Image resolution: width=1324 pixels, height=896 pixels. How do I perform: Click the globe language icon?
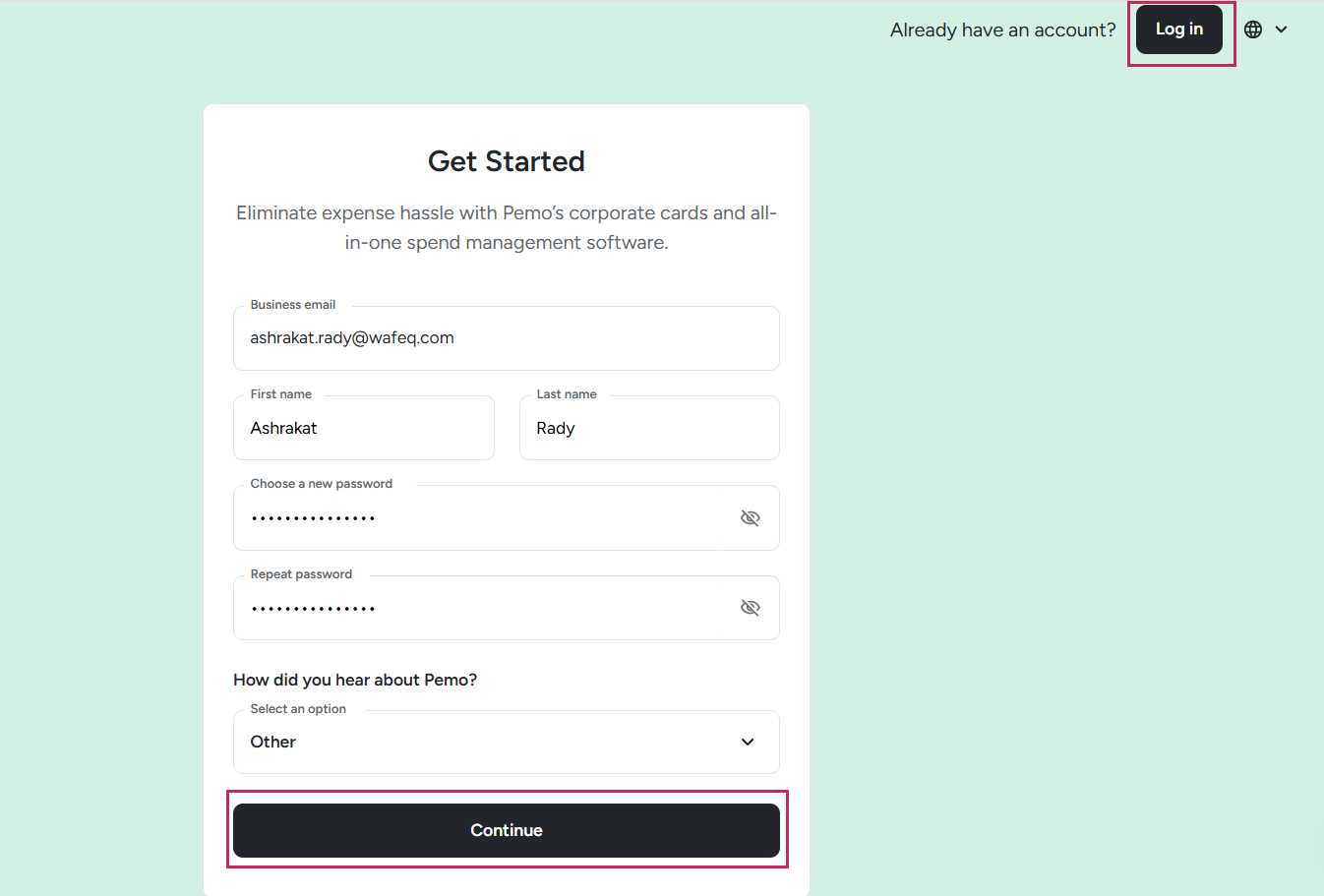click(1252, 30)
